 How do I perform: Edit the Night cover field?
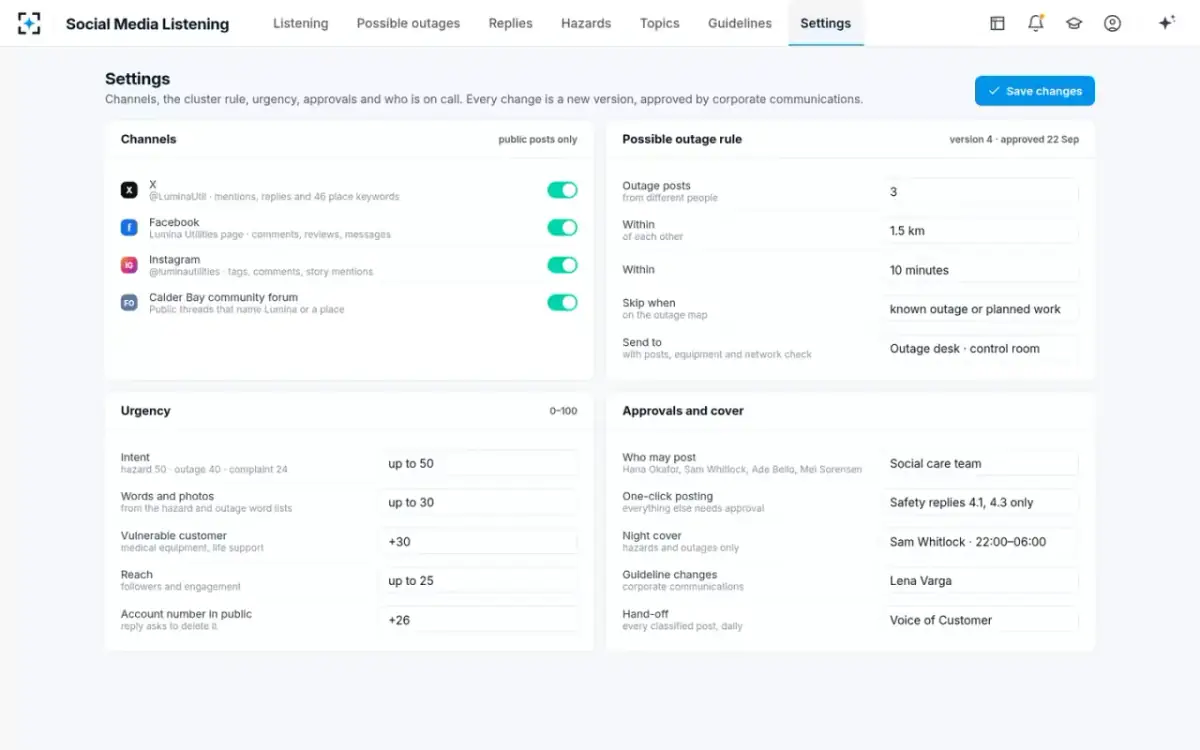pyautogui.click(x=980, y=542)
